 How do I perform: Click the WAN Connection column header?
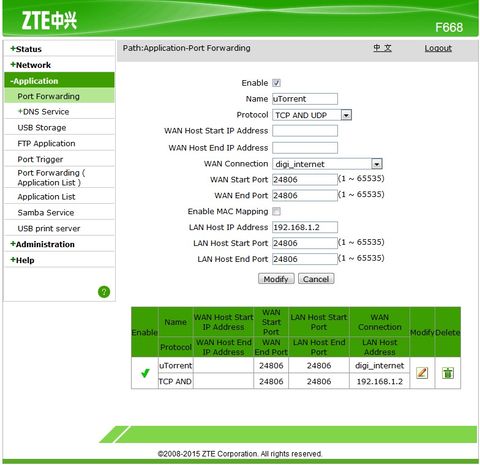[379, 322]
